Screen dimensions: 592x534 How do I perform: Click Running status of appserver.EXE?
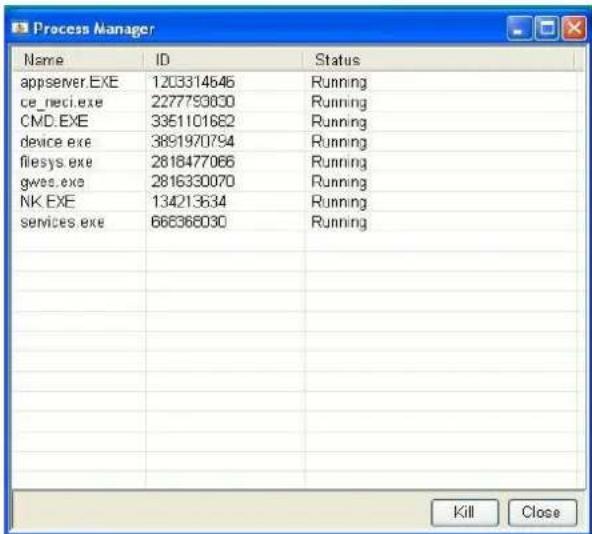[339, 83]
